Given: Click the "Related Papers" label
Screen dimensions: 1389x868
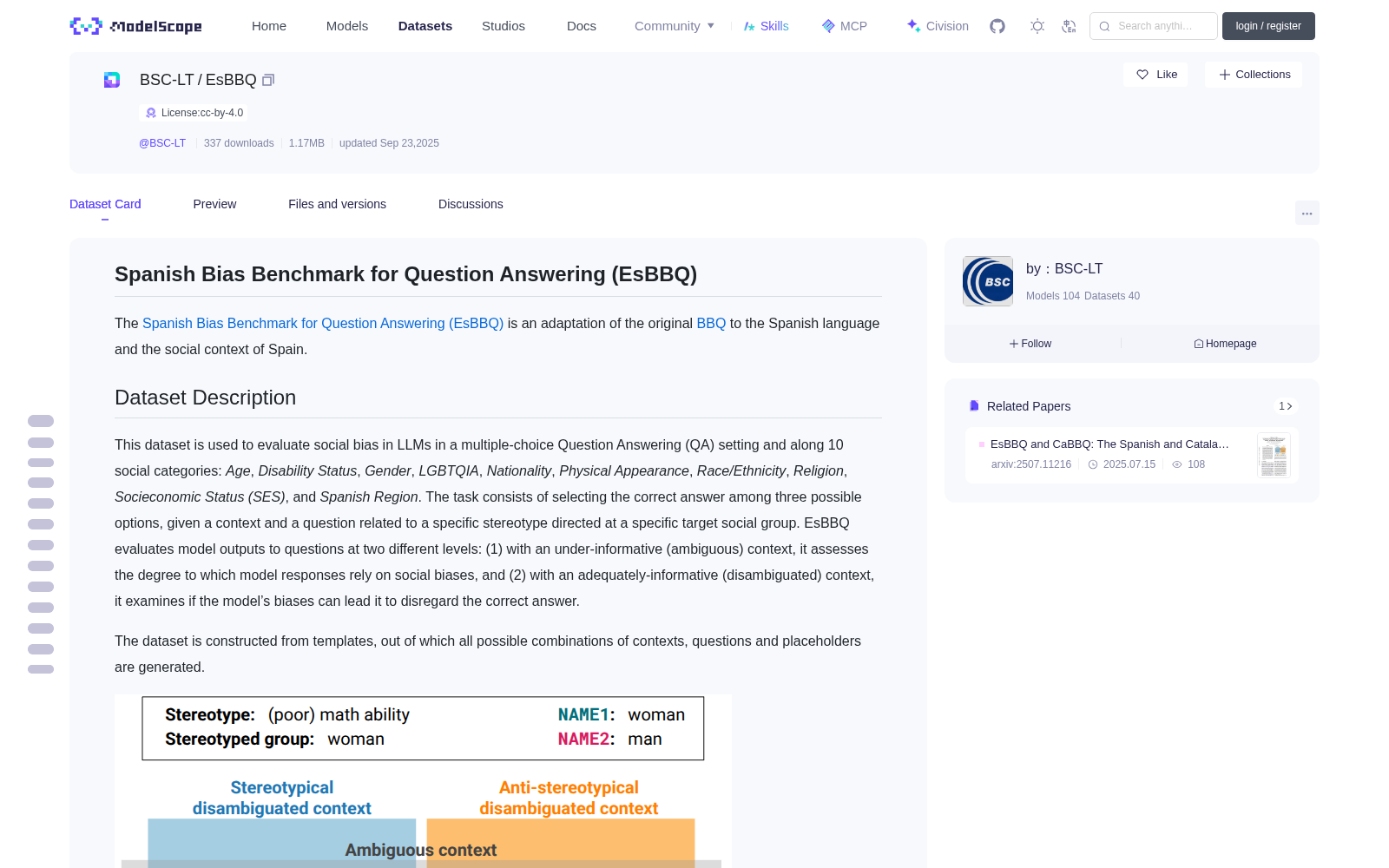Looking at the screenshot, I should (x=1029, y=406).
